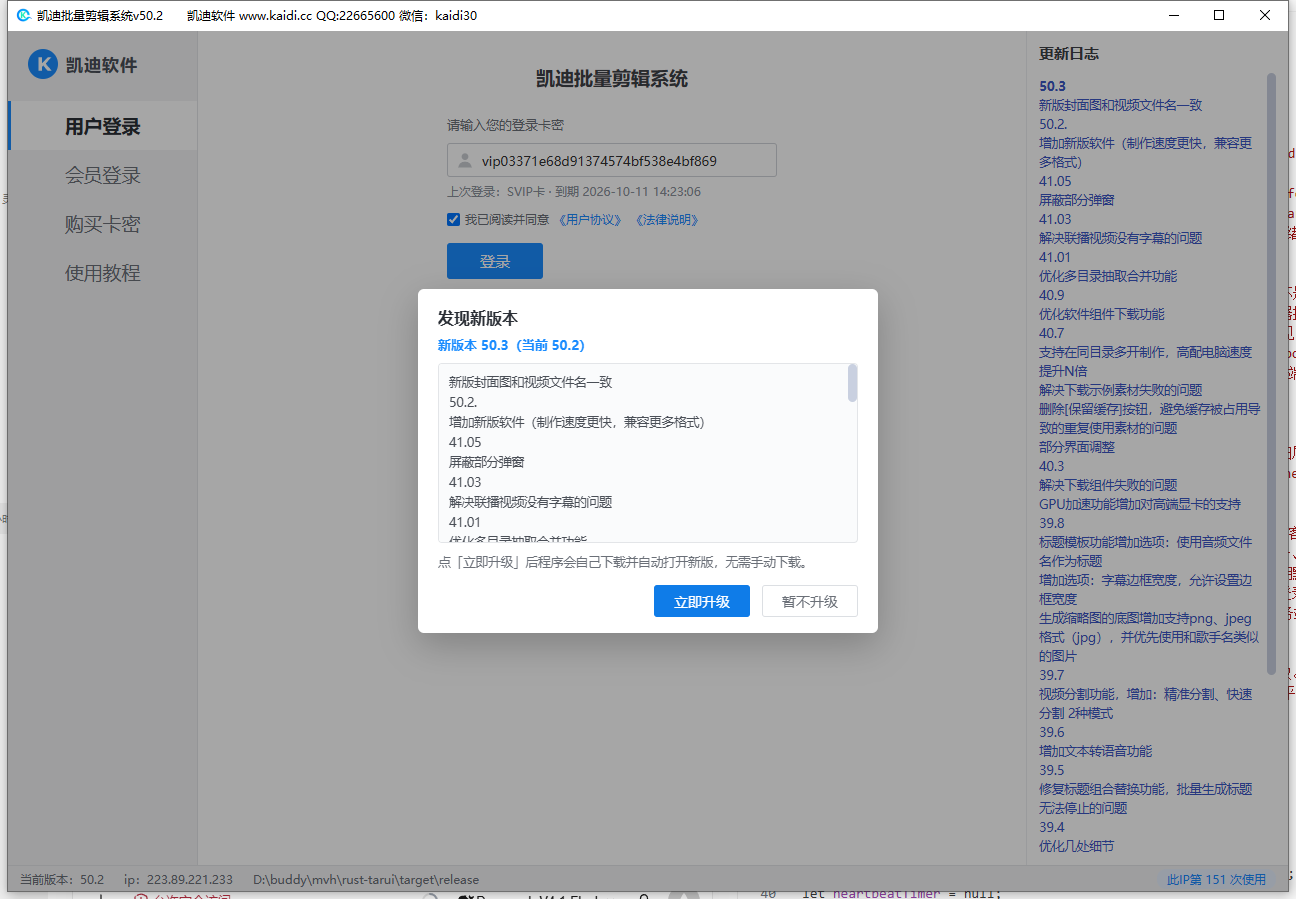Click the 新版本 50.3（当前 50.2） text

pos(511,345)
